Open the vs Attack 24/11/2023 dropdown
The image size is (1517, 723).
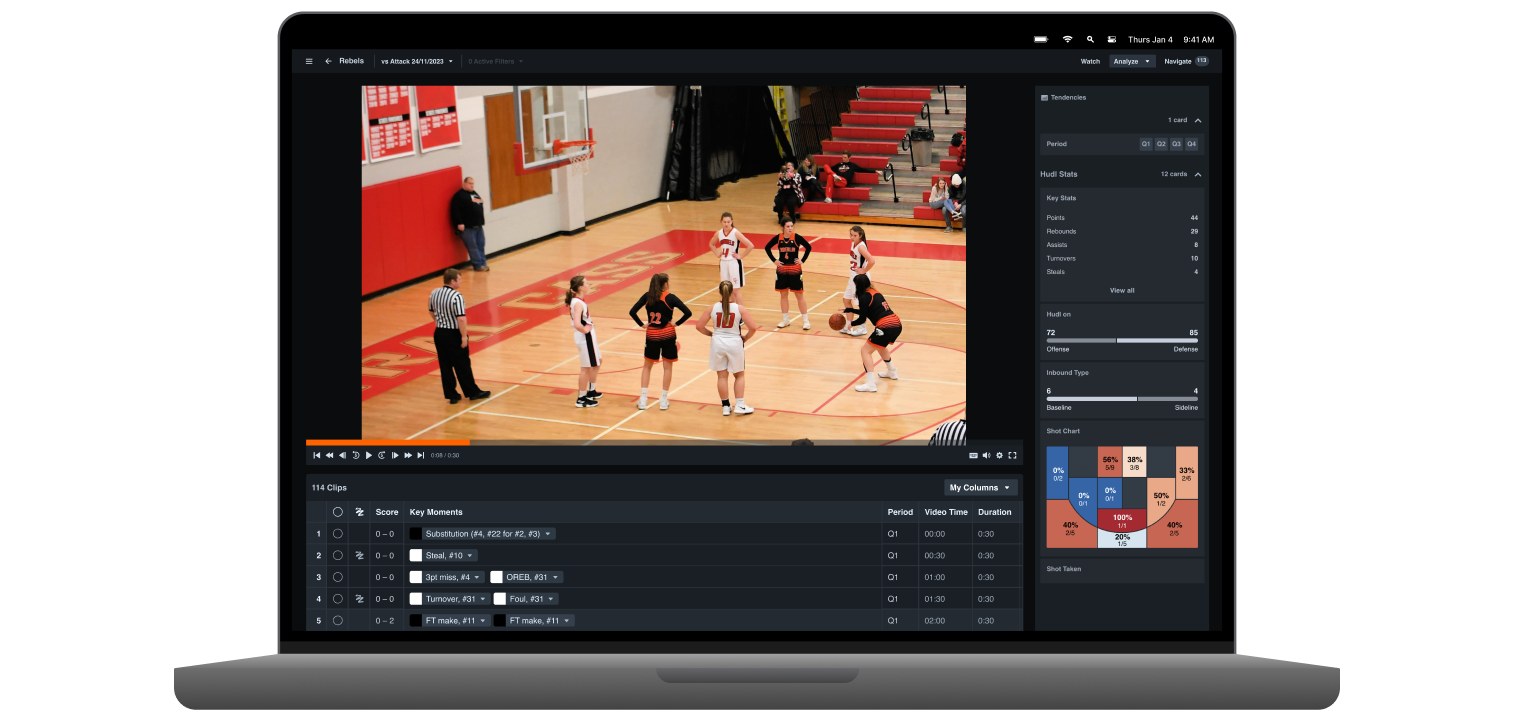point(417,61)
